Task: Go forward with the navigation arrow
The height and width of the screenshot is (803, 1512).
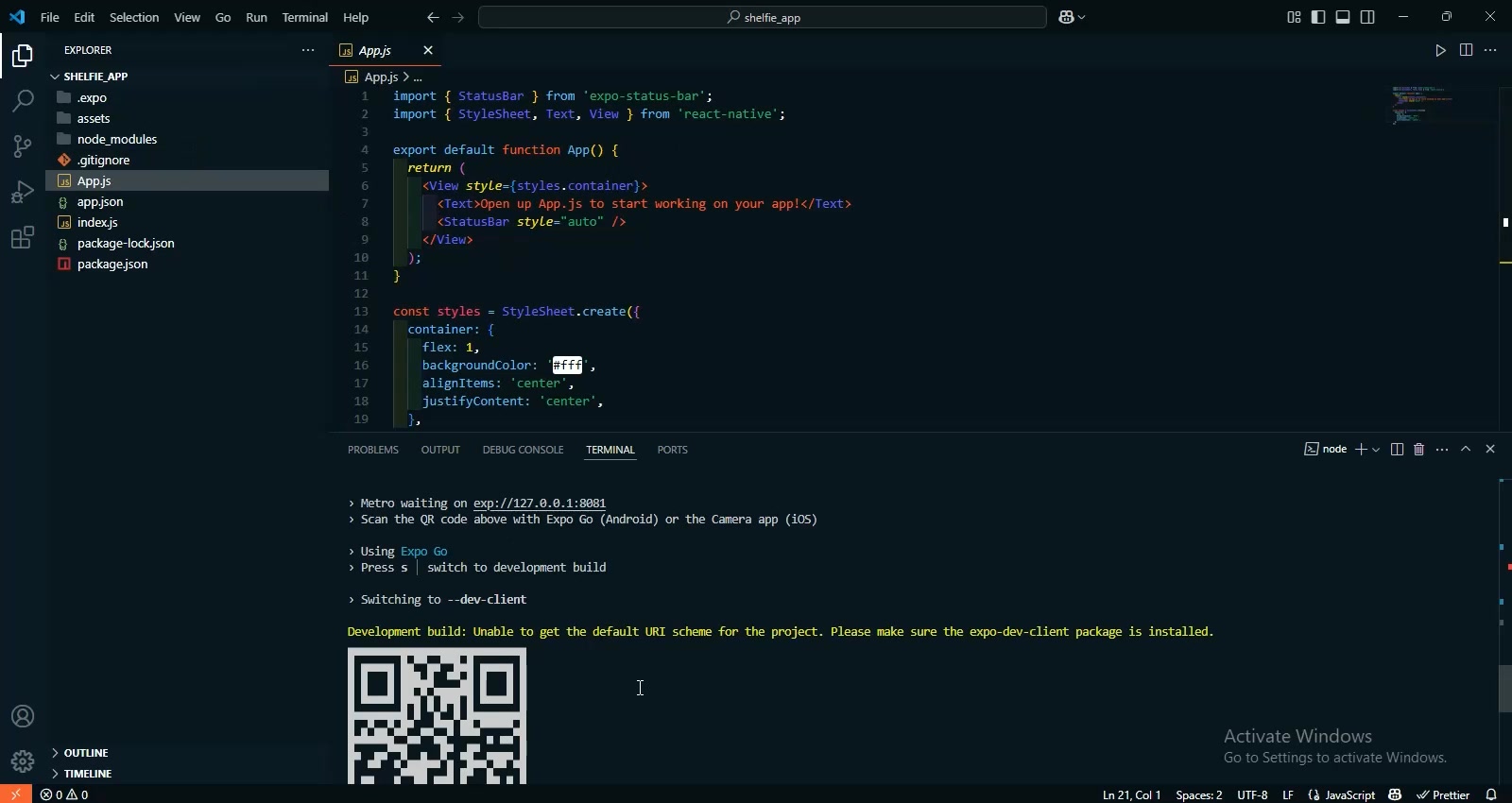Action: (x=459, y=18)
